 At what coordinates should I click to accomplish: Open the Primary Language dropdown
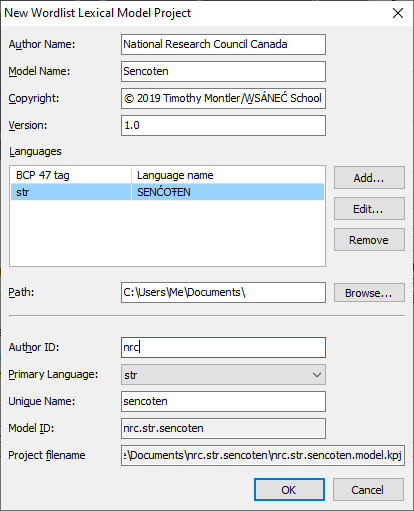click(223, 375)
